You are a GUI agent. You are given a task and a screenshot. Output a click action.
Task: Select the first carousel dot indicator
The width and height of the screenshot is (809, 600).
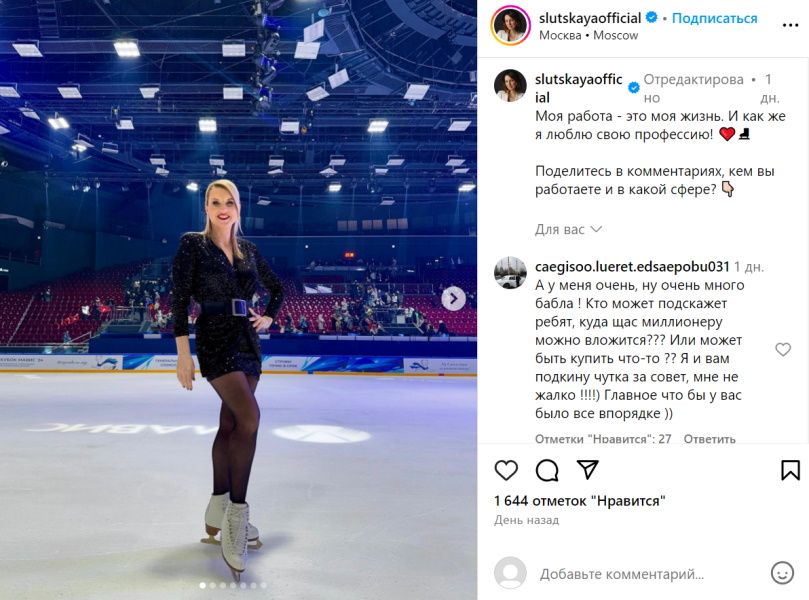[202, 585]
